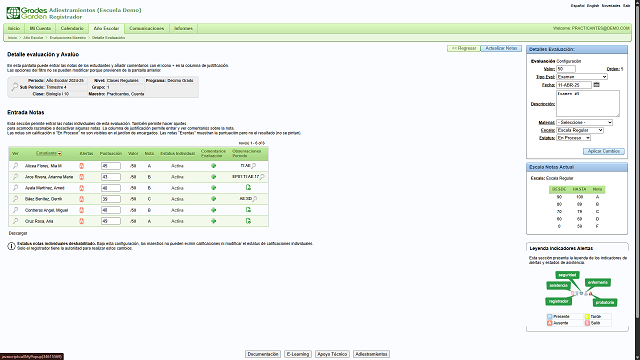Click the Regresar button
Viewport: 640px width, 360px height.
point(464,48)
